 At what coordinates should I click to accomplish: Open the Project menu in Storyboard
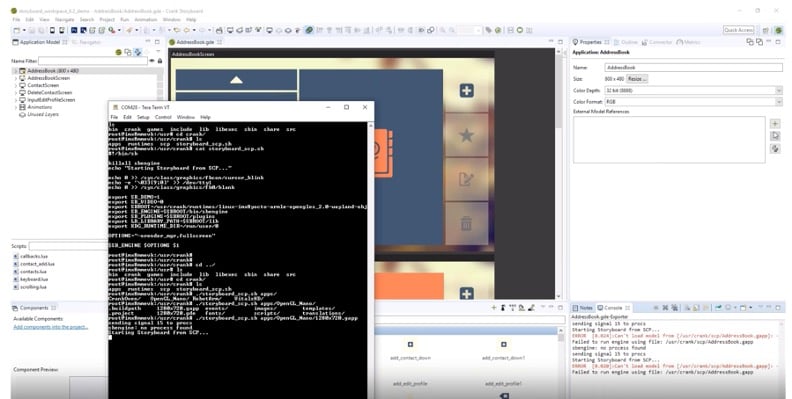point(107,20)
